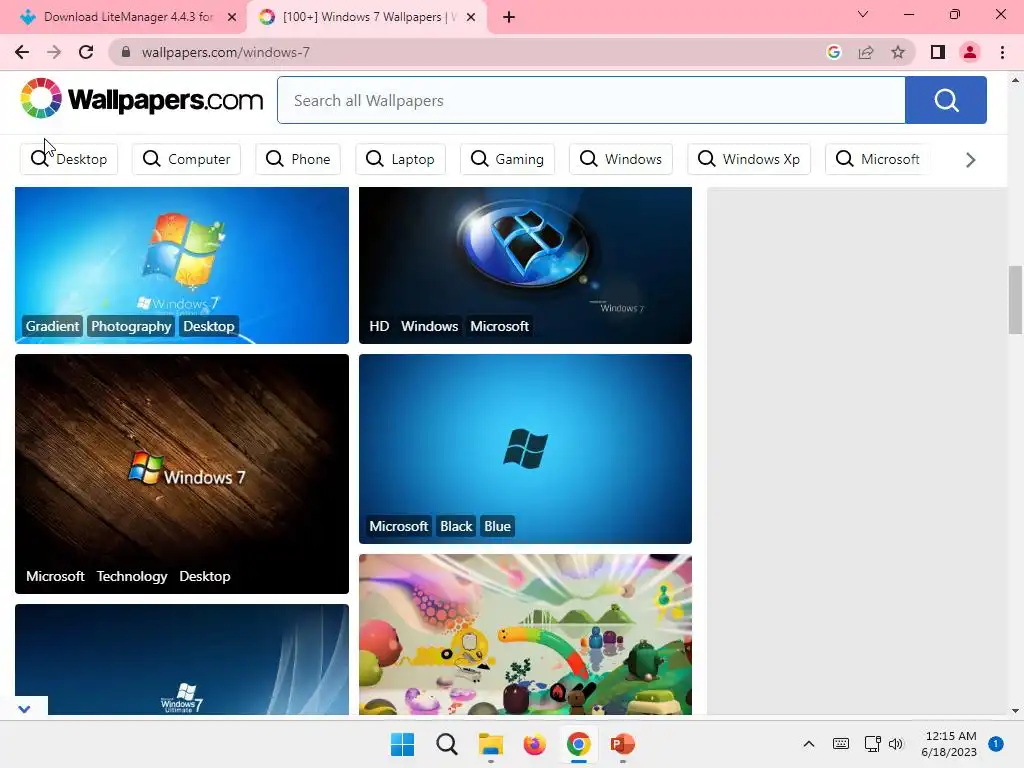Click the browser back arrow
The height and width of the screenshot is (768, 1024).
22,52
